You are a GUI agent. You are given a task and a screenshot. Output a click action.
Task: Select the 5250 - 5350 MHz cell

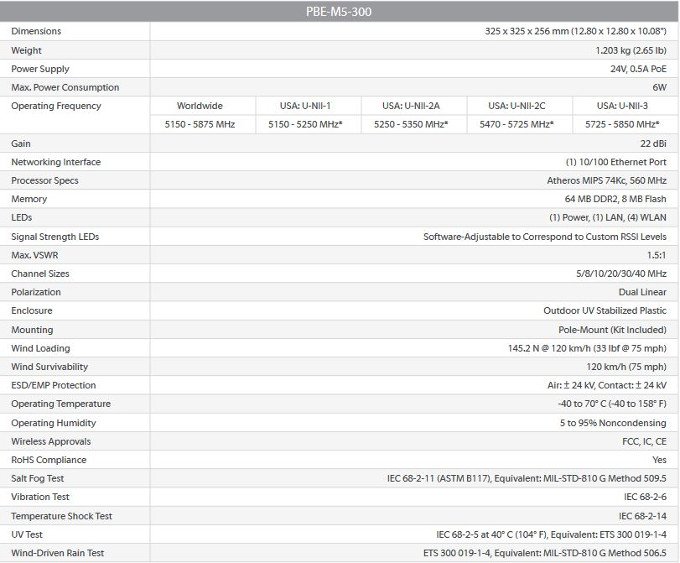point(411,124)
